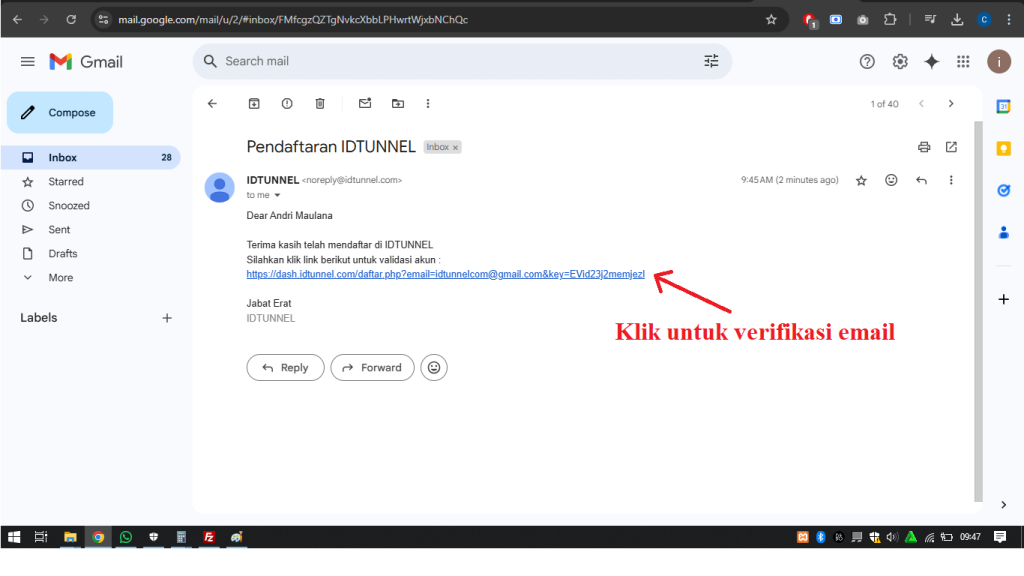Mark email as unread
The height and width of the screenshot is (576, 1024).
click(365, 103)
